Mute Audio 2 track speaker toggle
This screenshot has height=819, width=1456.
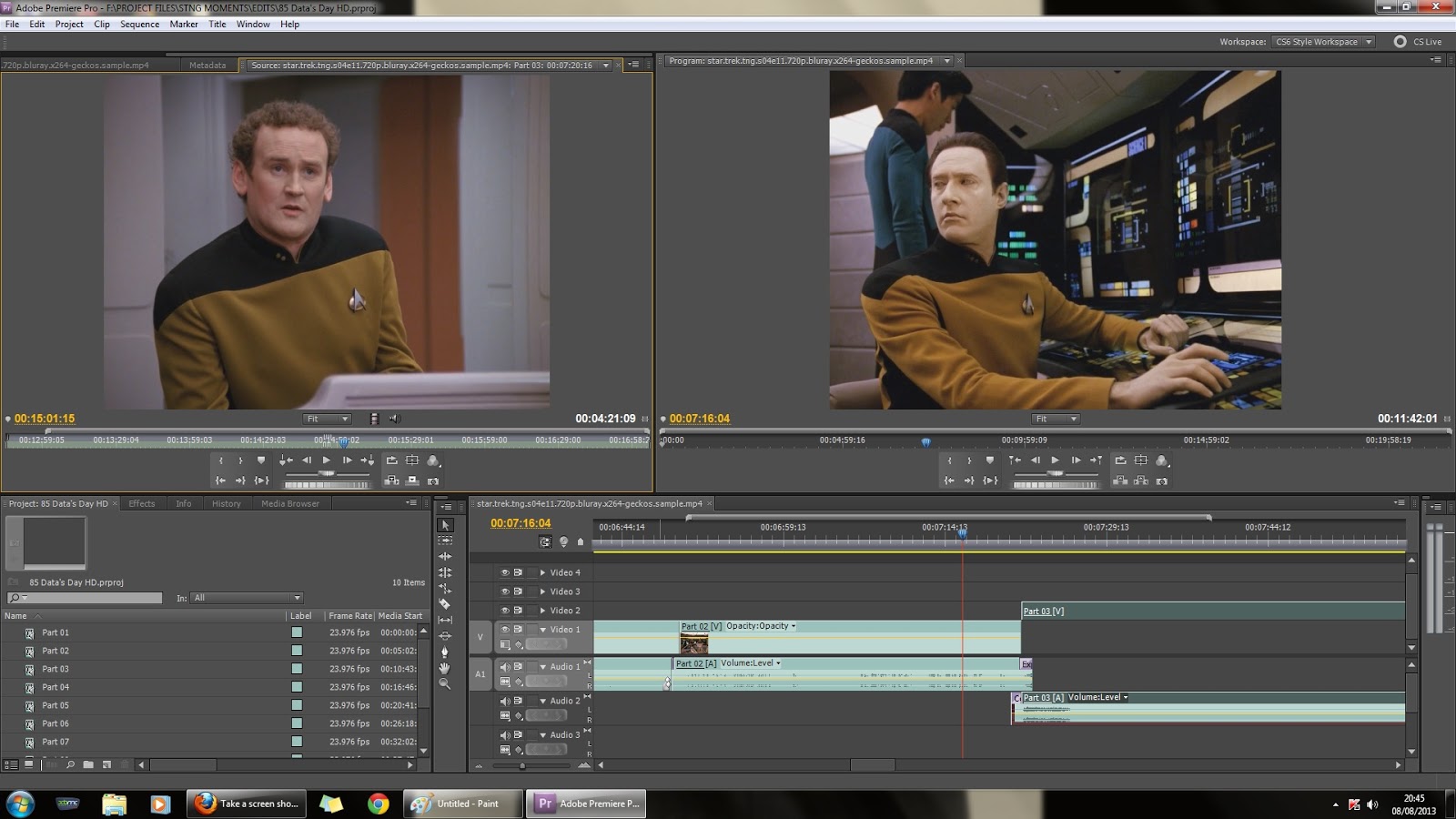click(505, 701)
